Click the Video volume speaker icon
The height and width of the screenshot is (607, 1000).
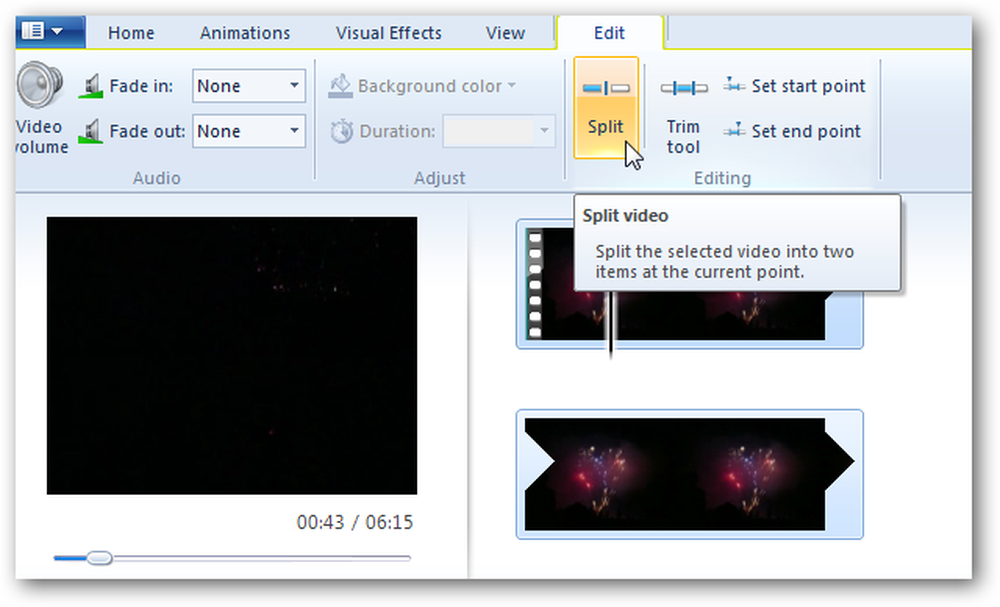point(40,84)
